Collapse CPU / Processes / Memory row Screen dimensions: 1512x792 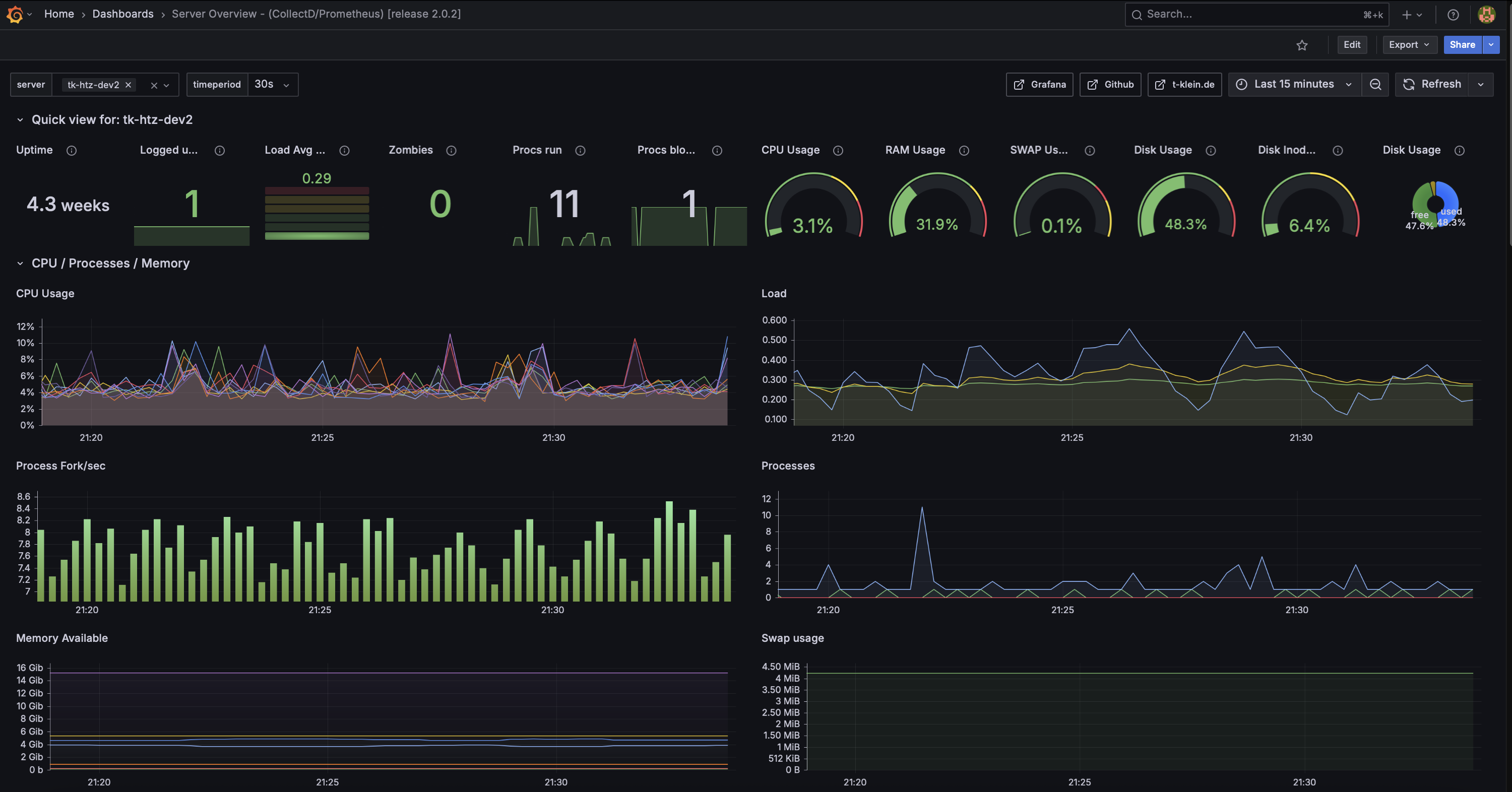[20, 263]
